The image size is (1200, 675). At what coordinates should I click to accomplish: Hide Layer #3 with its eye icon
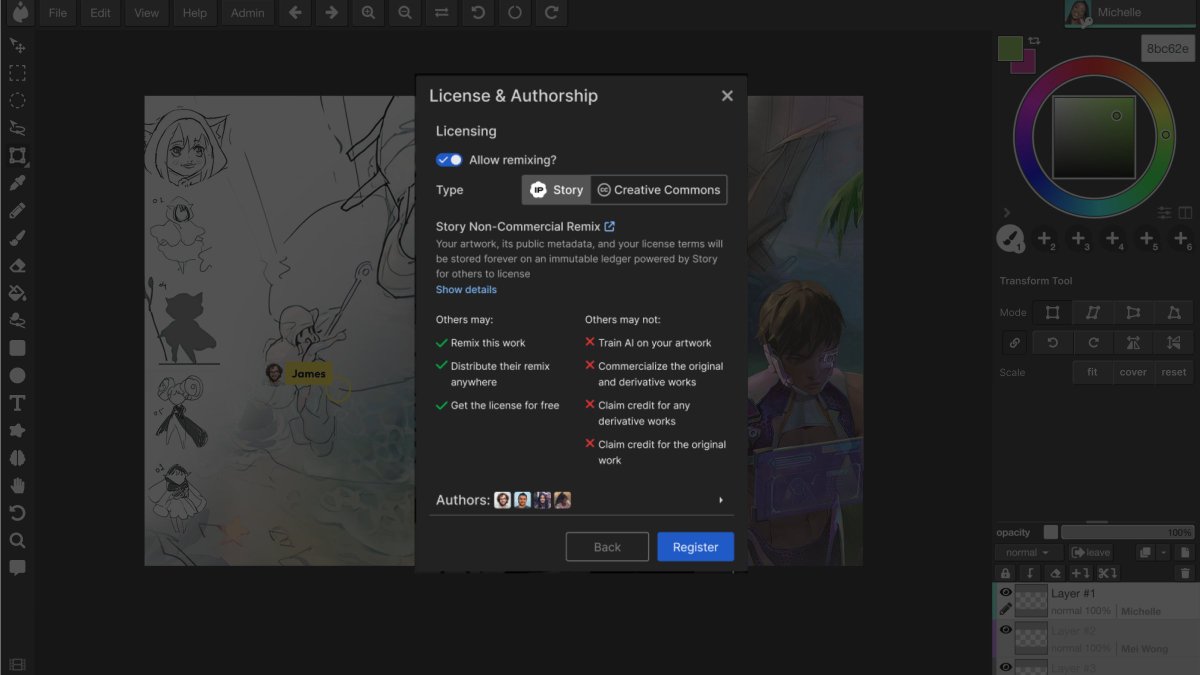[1006, 666]
